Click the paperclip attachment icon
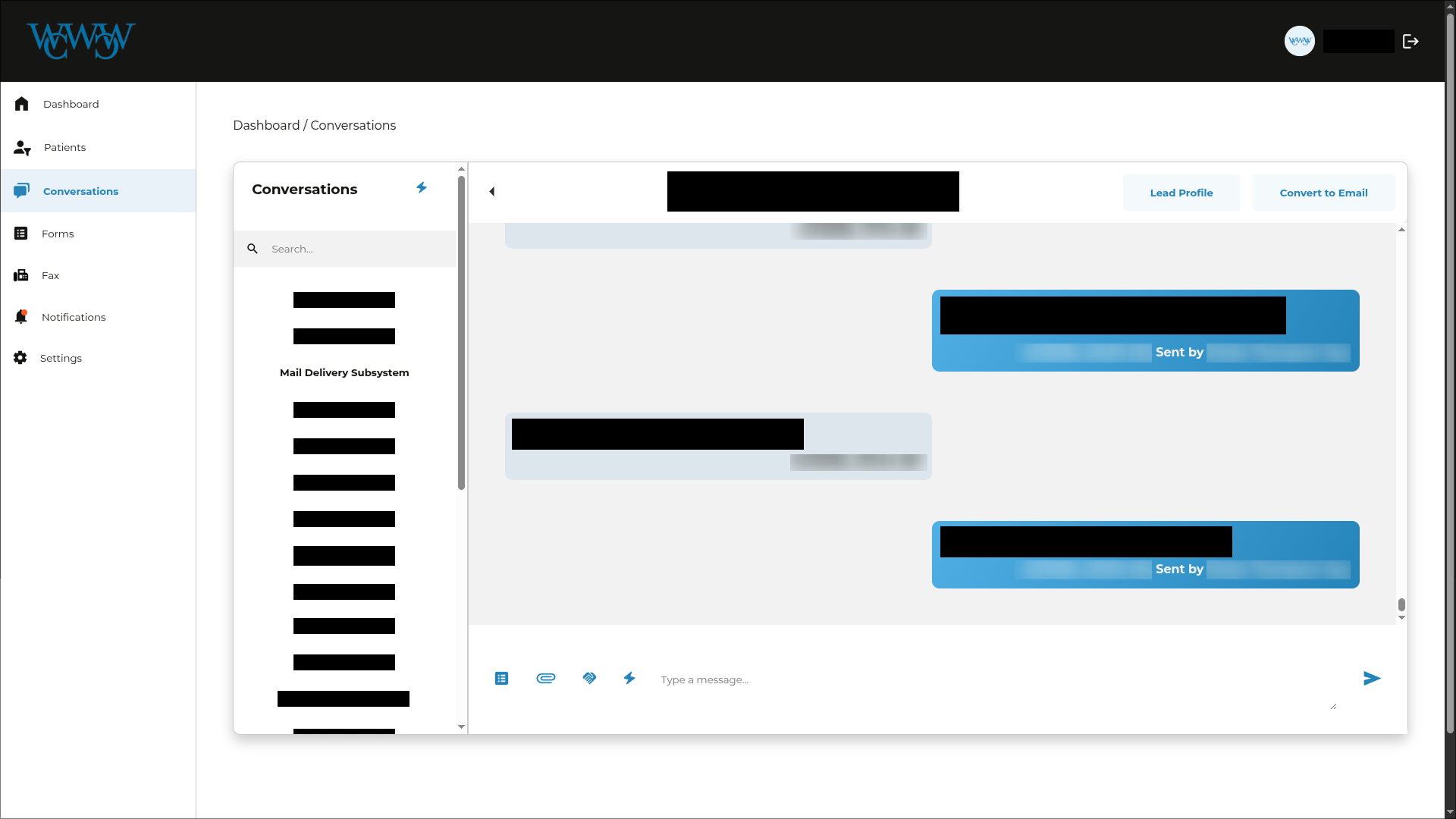This screenshot has width=1456, height=819. [x=546, y=678]
